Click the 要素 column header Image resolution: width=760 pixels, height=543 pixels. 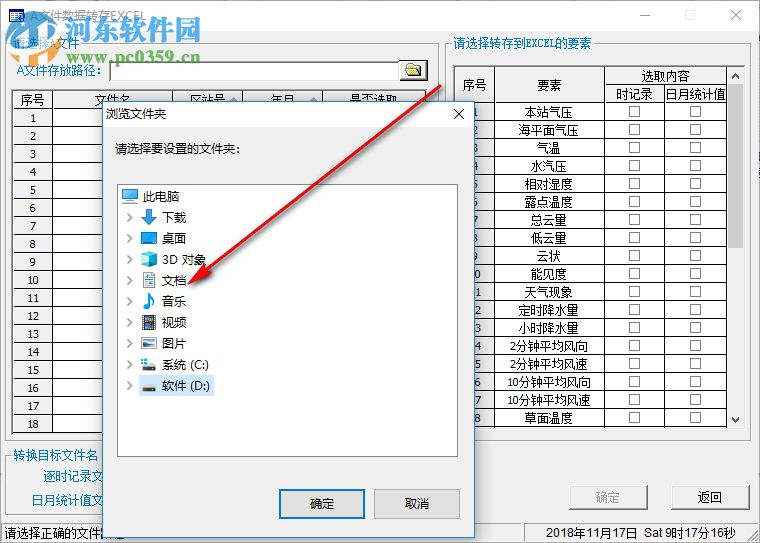549,85
